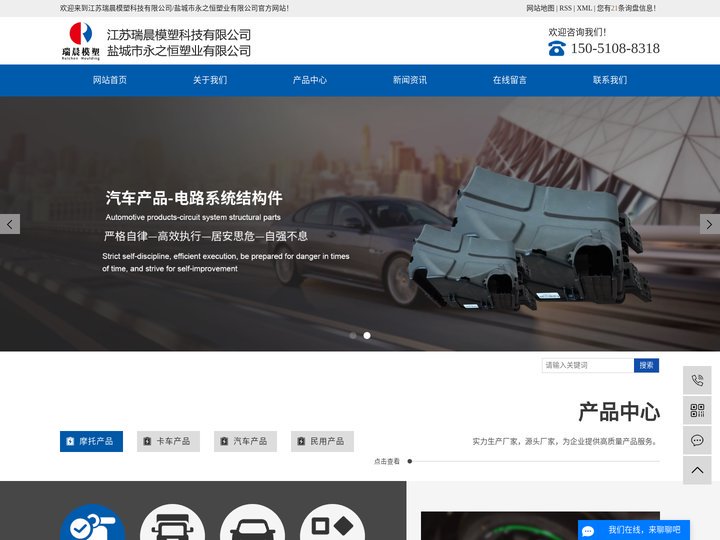Click the back-to-top arrow icon

(x=697, y=470)
